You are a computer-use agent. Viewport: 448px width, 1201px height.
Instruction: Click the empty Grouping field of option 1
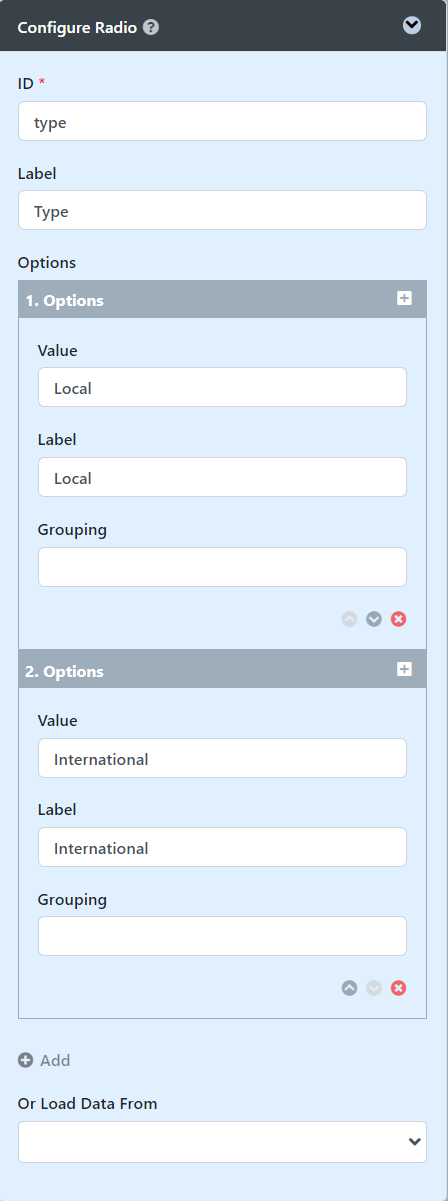tap(222, 567)
